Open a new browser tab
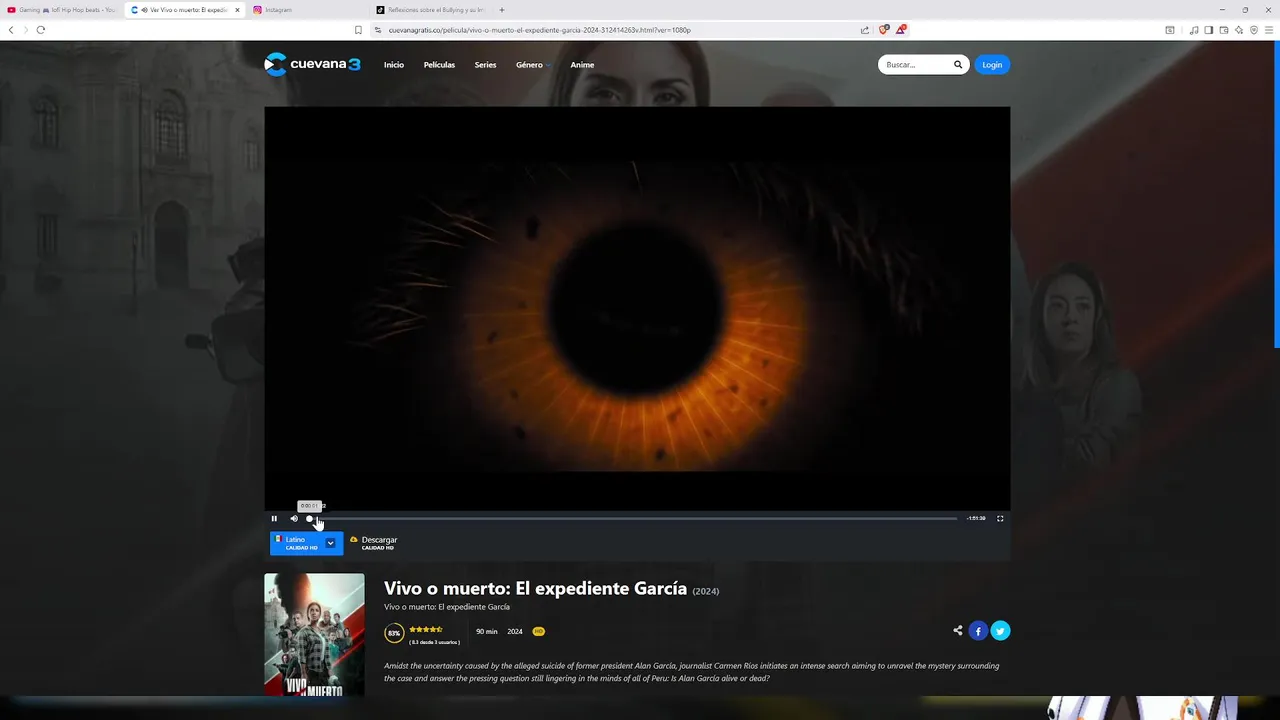 pyautogui.click(x=502, y=10)
